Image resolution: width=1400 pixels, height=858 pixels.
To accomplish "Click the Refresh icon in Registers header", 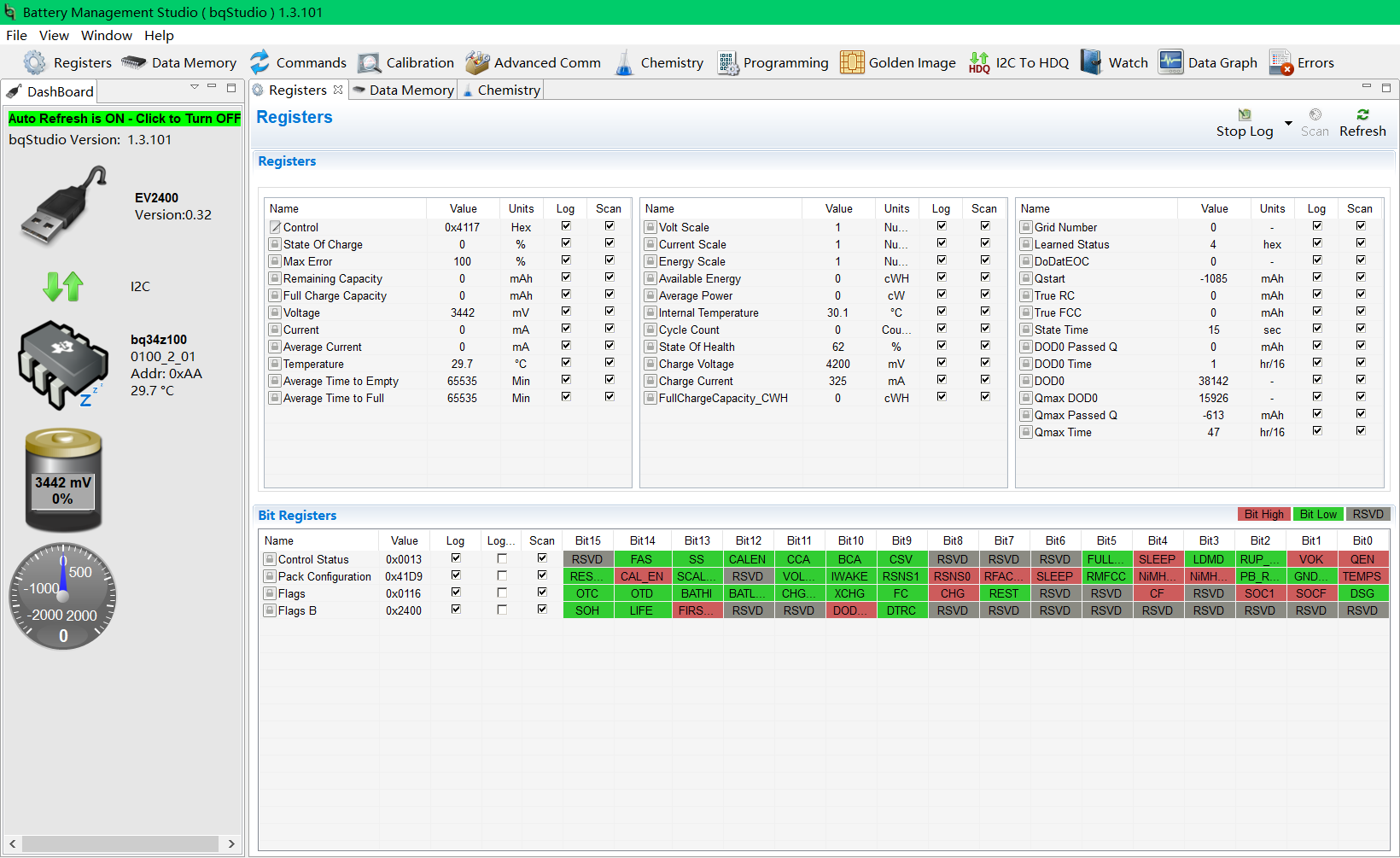I will (1362, 114).
